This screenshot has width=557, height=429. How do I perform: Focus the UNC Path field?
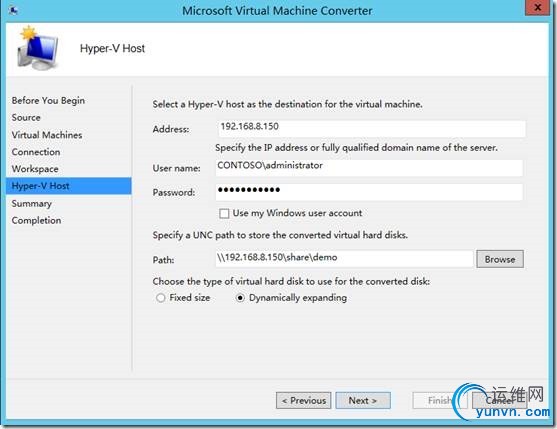(x=344, y=259)
